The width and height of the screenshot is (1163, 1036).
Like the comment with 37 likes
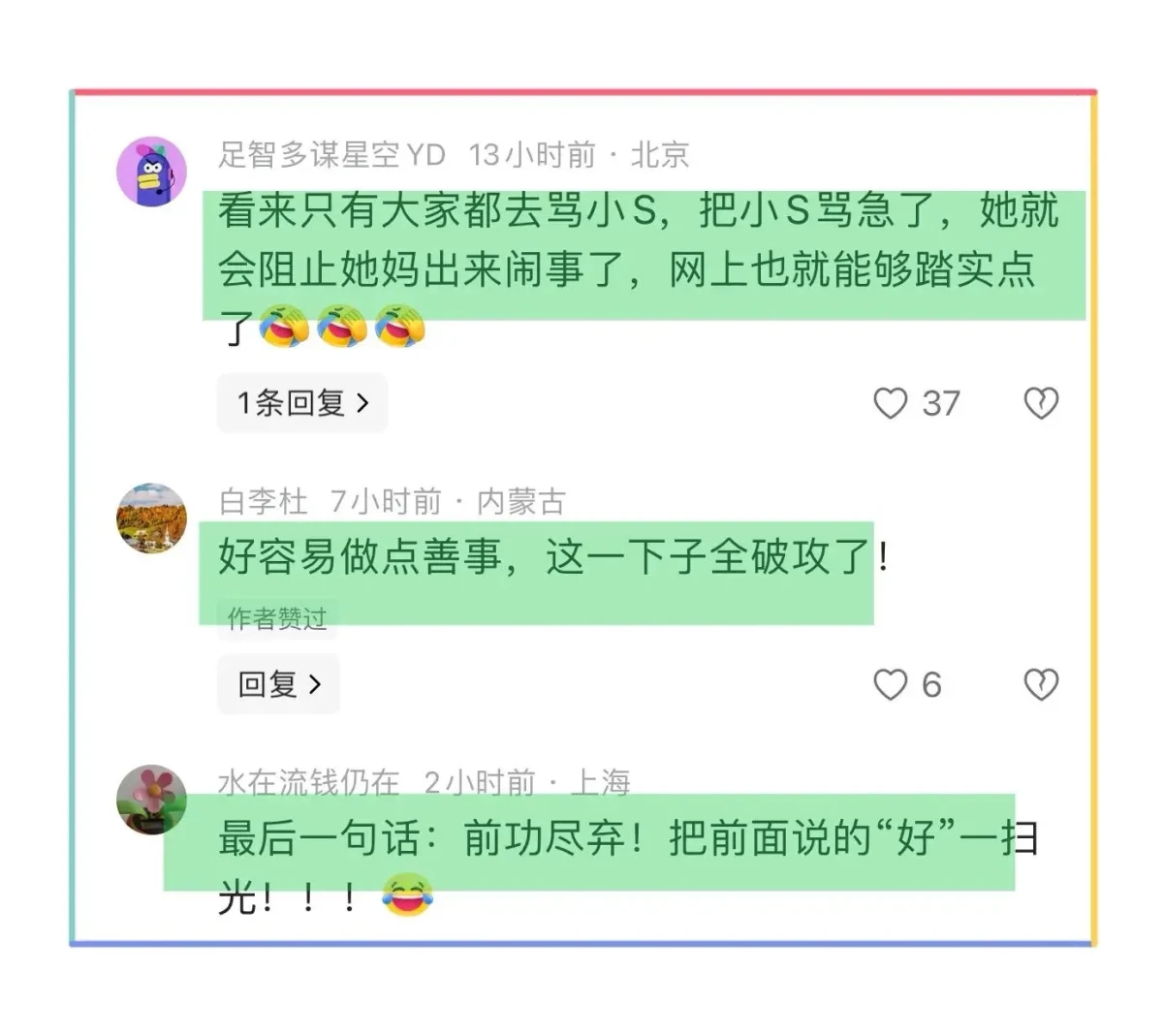[890, 403]
